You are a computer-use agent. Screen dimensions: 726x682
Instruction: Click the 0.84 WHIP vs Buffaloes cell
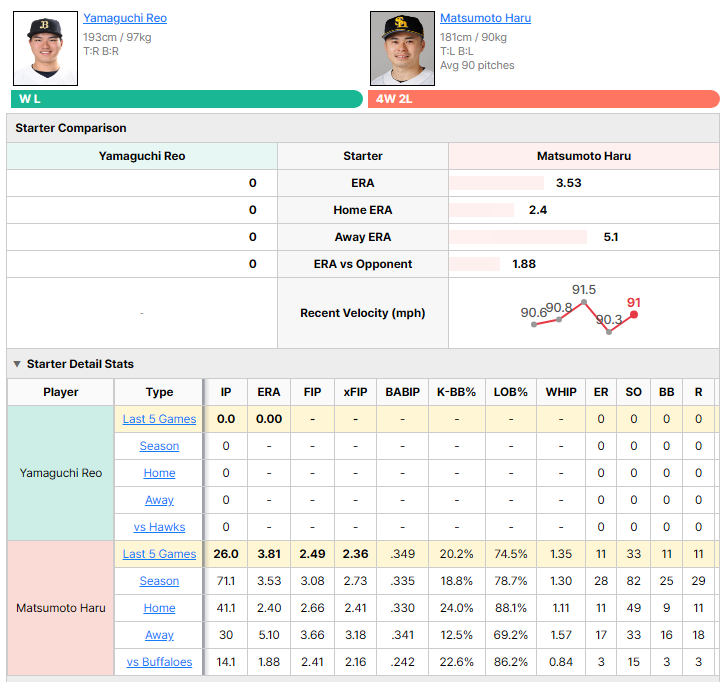(x=561, y=662)
